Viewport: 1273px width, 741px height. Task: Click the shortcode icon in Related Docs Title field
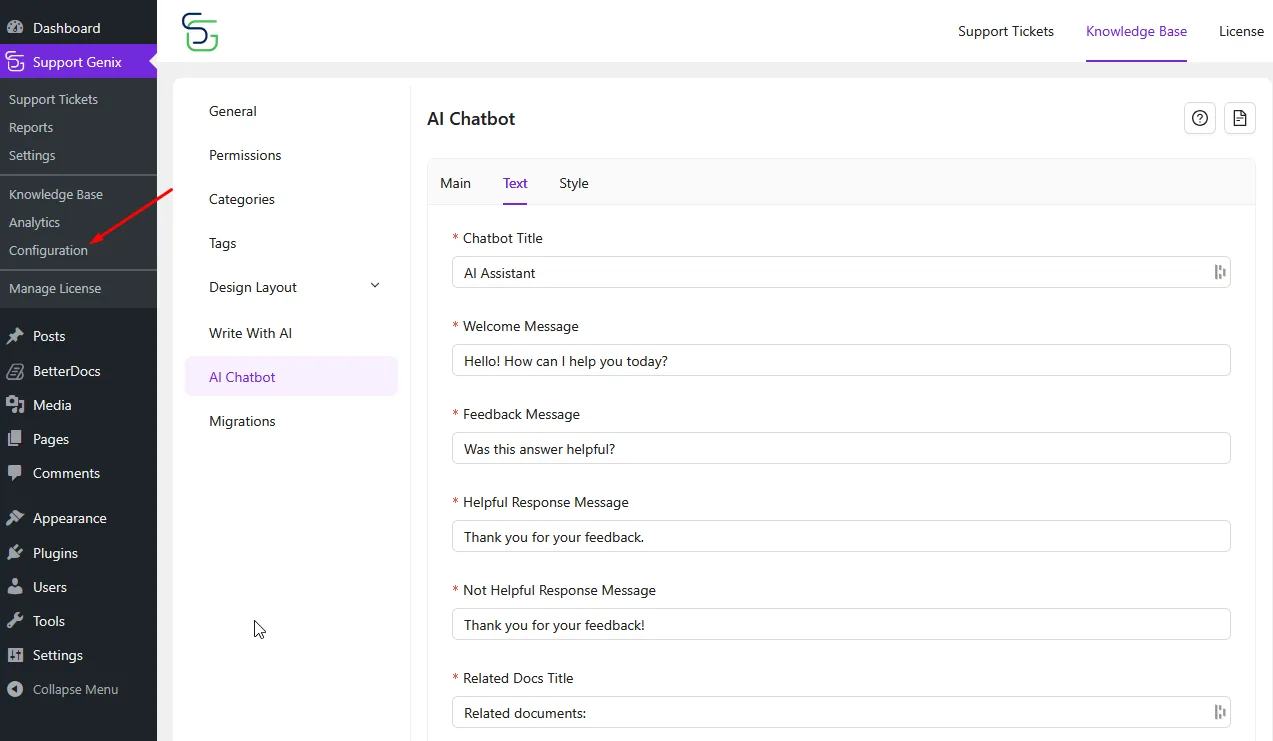[x=1219, y=712]
